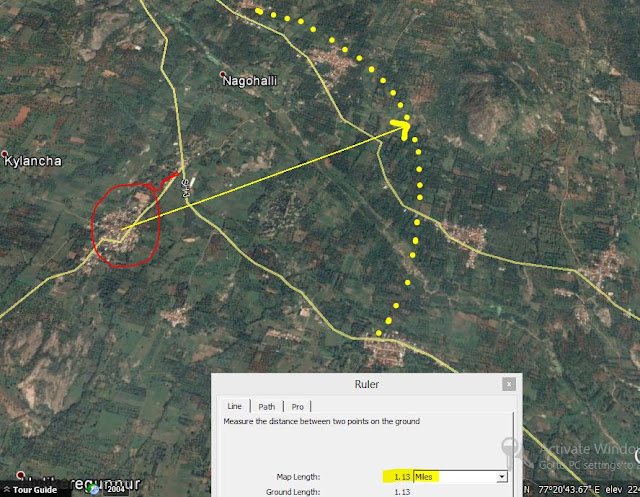The width and height of the screenshot is (640, 497).
Task: Close the Ruler dialog
Action: [509, 384]
